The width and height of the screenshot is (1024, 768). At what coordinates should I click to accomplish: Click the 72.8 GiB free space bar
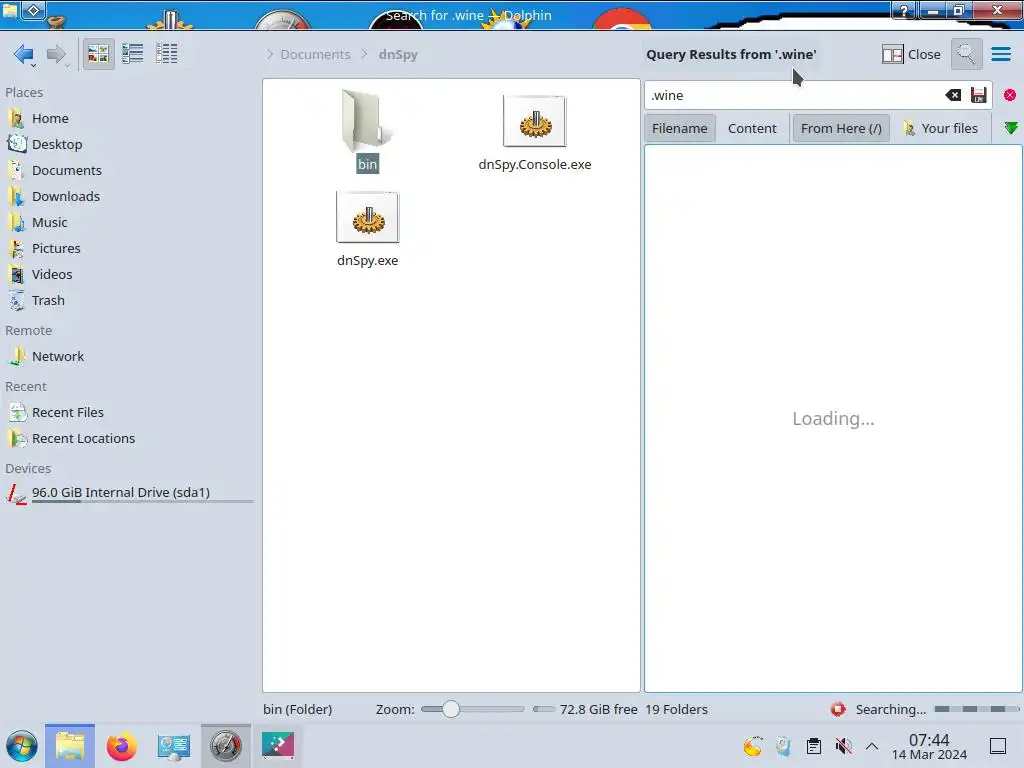[x=543, y=709]
